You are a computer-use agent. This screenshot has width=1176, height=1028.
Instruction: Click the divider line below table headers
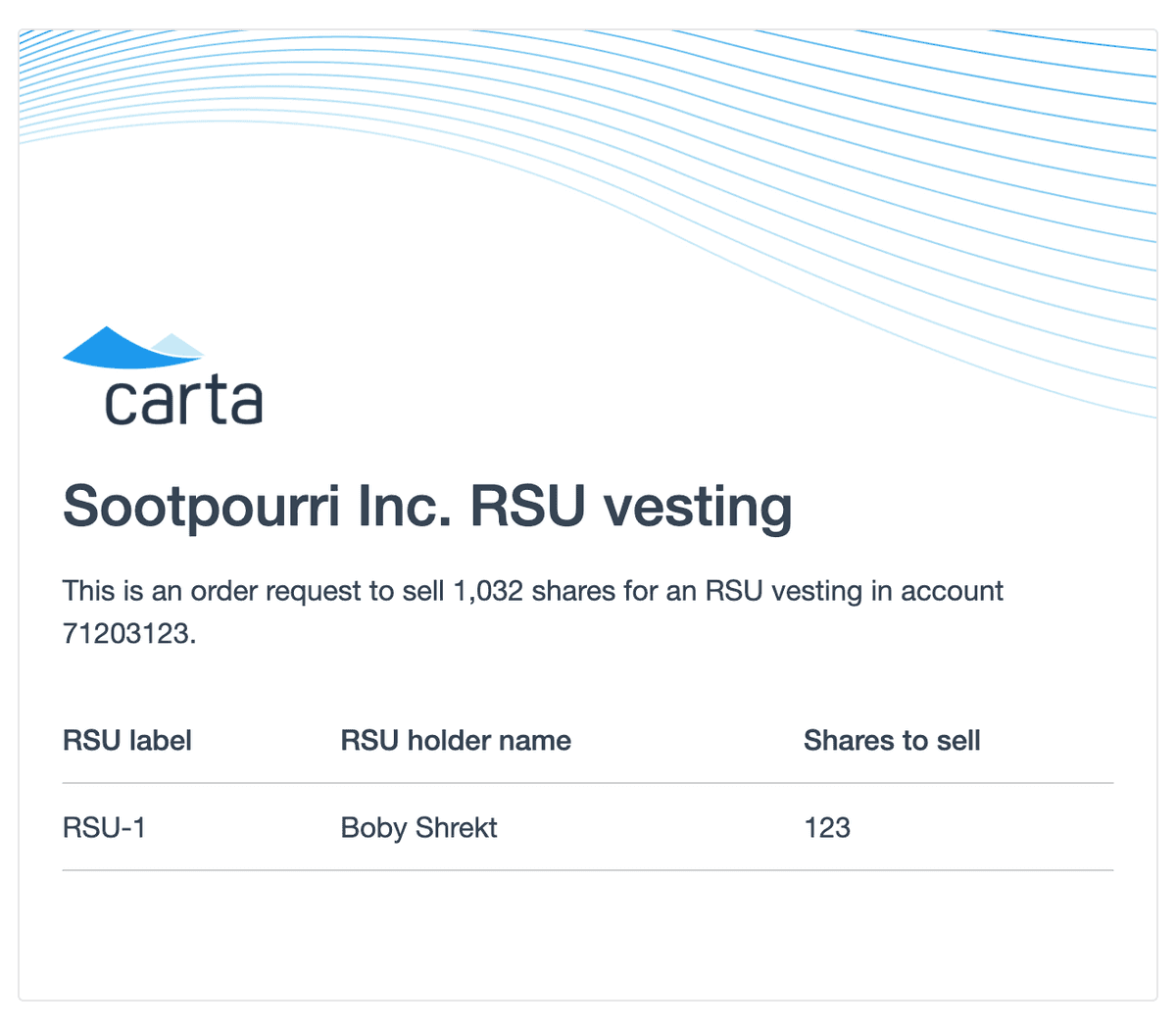click(588, 783)
